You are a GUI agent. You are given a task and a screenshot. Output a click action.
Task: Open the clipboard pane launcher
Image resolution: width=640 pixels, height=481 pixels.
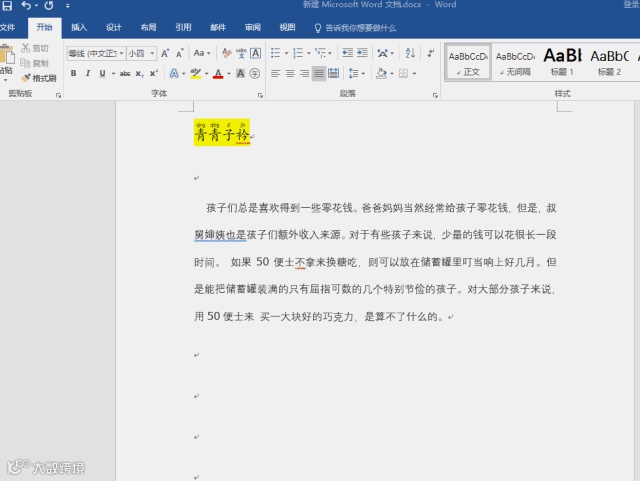[58, 95]
